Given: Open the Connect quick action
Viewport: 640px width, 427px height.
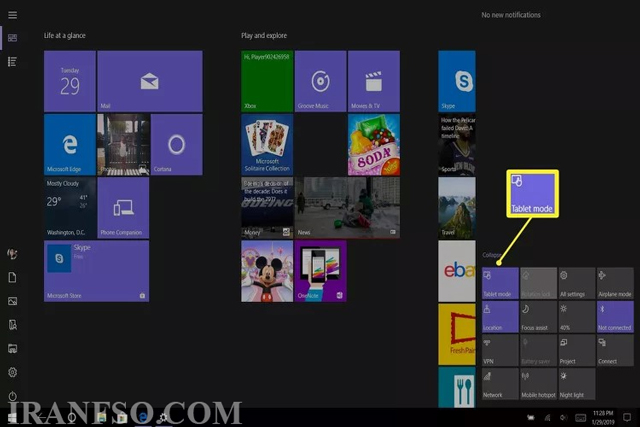Looking at the screenshot, I should (x=615, y=350).
